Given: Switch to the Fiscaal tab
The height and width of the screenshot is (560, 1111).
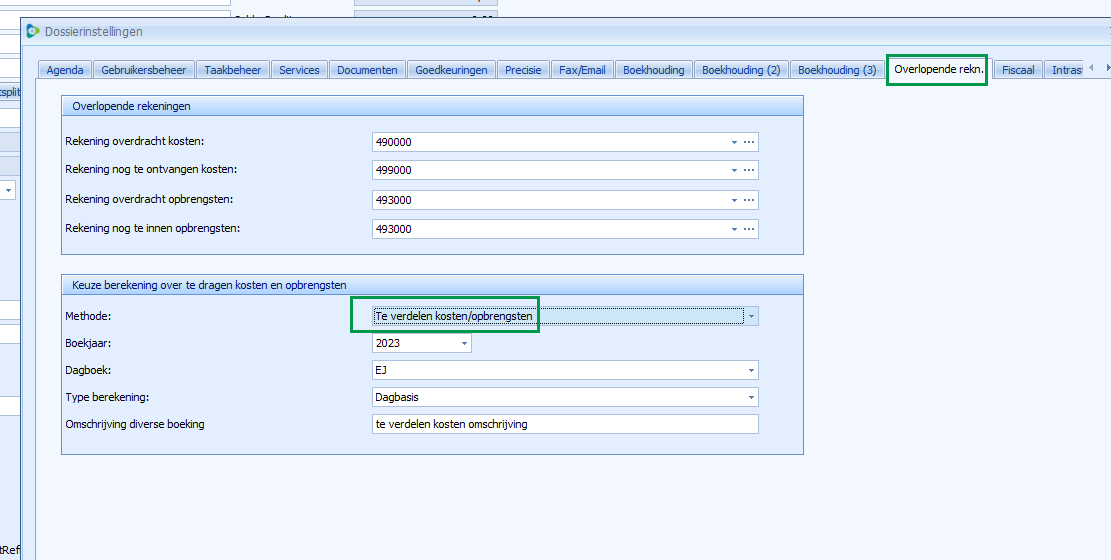Looking at the screenshot, I should pos(1018,70).
